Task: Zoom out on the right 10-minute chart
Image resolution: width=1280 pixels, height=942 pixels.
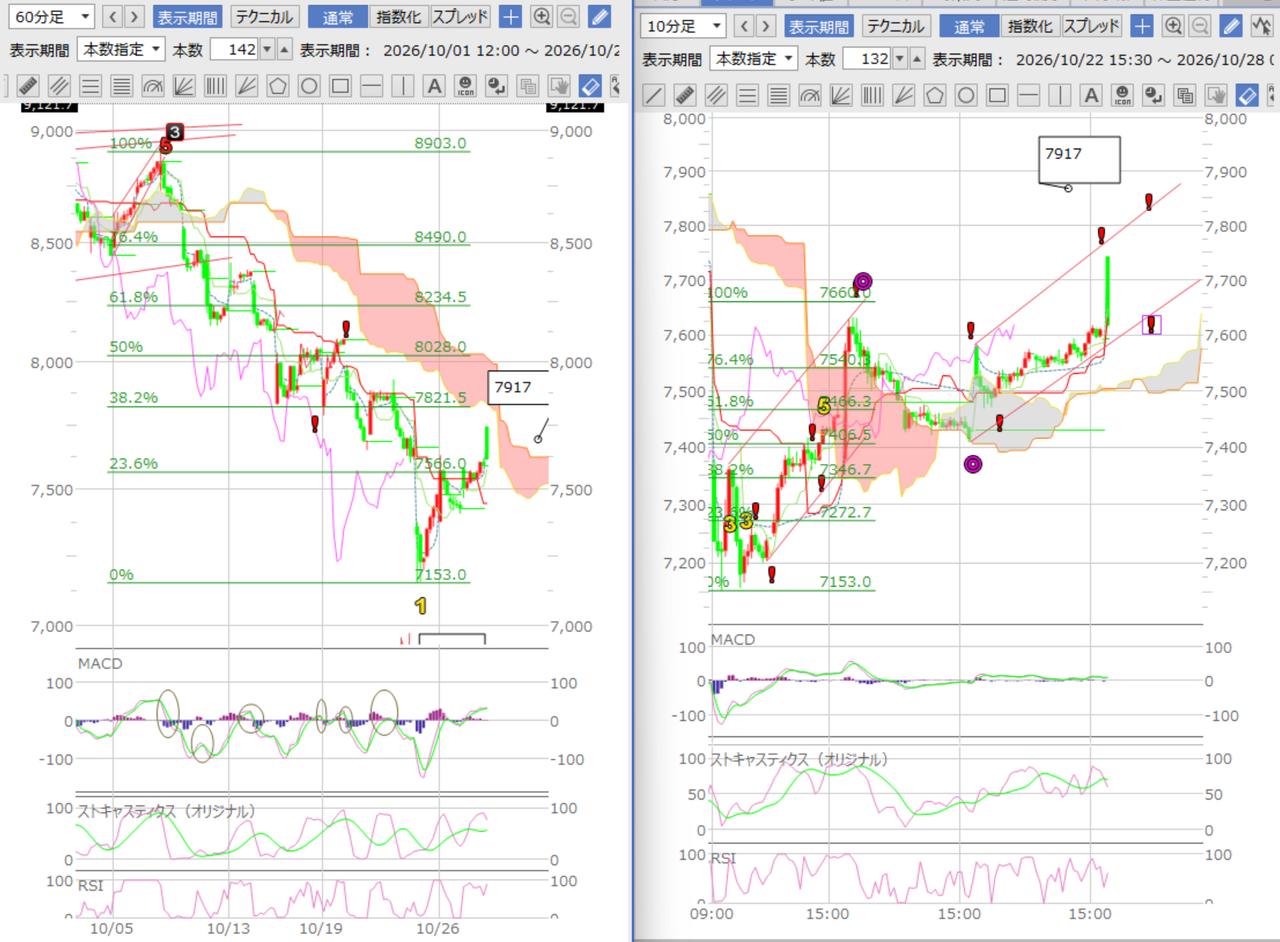Action: pyautogui.click(x=1200, y=26)
